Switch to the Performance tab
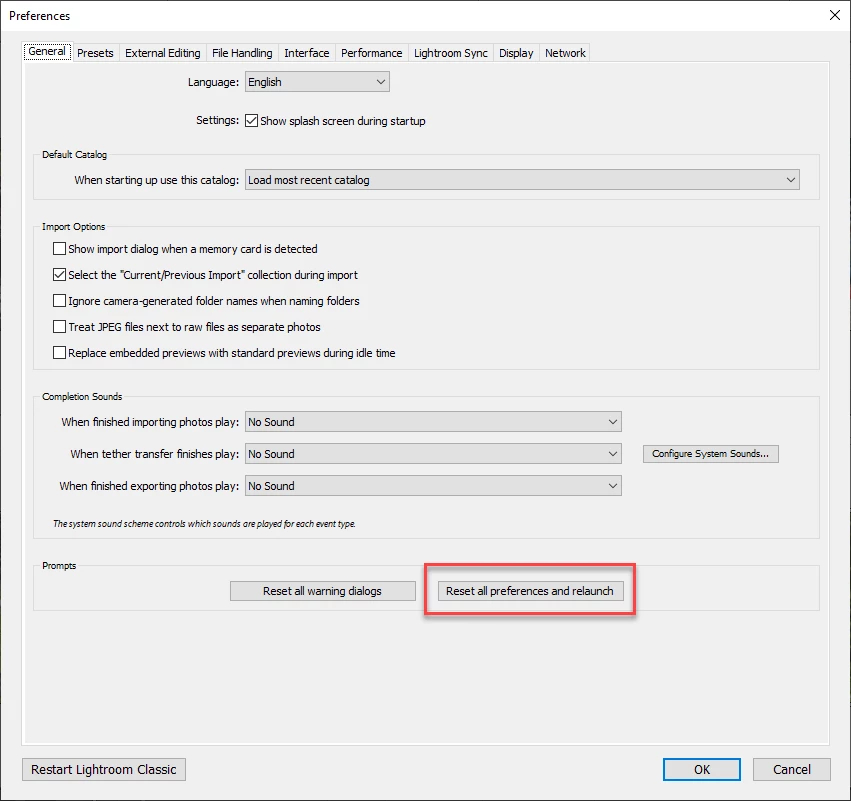 click(x=372, y=53)
